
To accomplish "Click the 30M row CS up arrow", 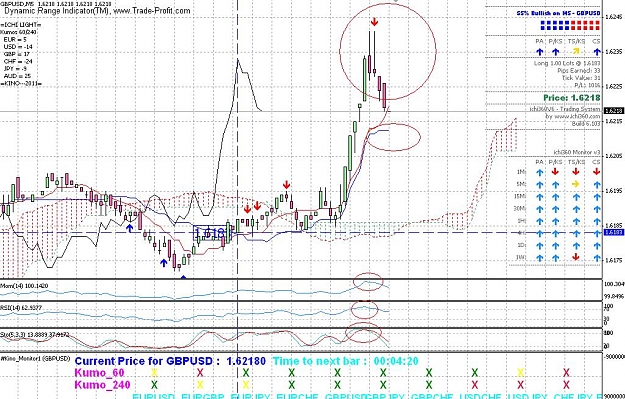I will (x=596, y=209).
